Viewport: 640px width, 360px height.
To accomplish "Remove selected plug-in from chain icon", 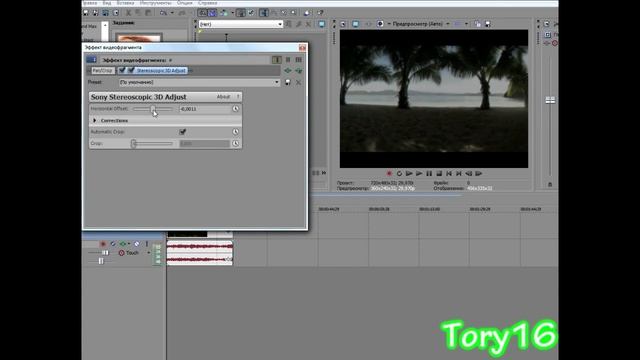I will click(x=299, y=71).
